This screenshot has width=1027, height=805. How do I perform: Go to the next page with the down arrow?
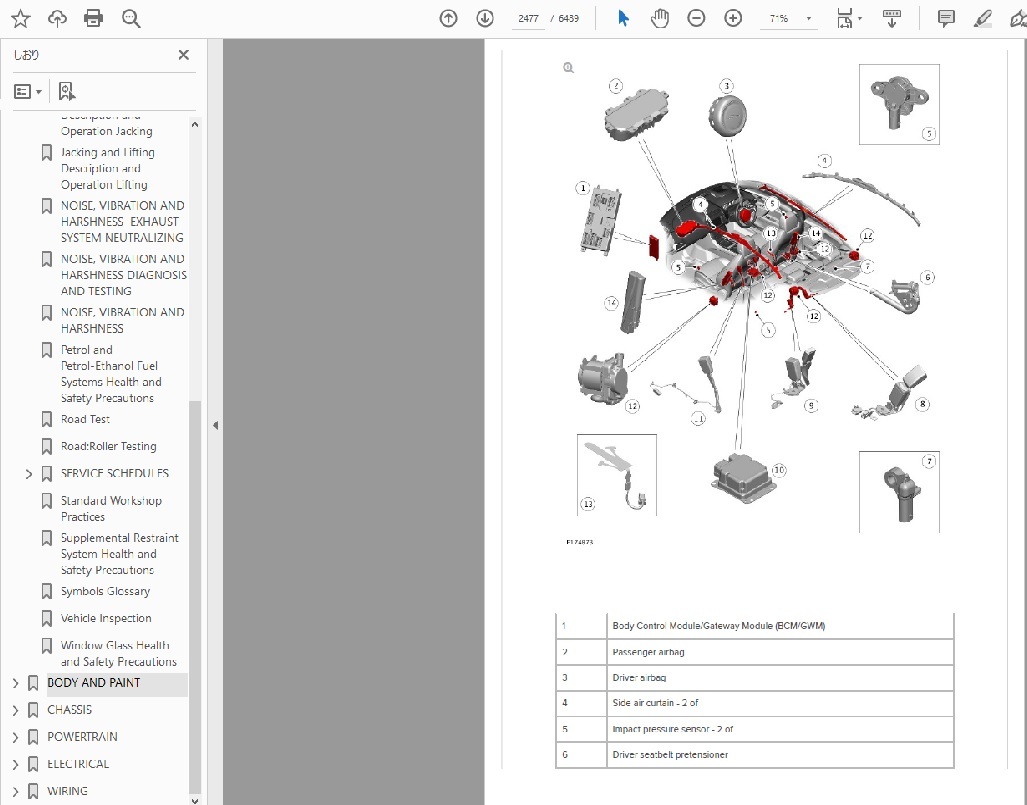485,18
